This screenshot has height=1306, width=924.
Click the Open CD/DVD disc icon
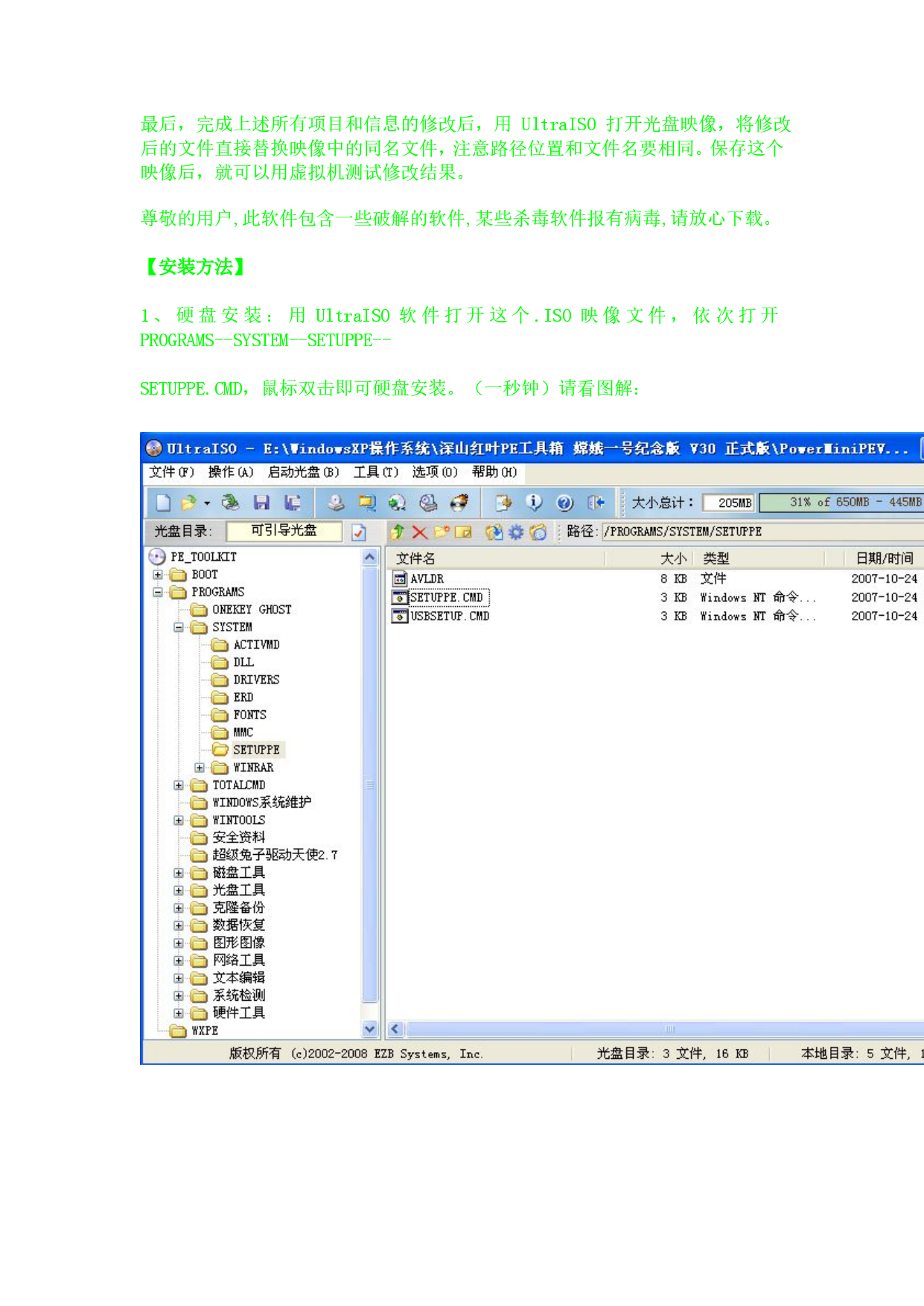pos(231,503)
